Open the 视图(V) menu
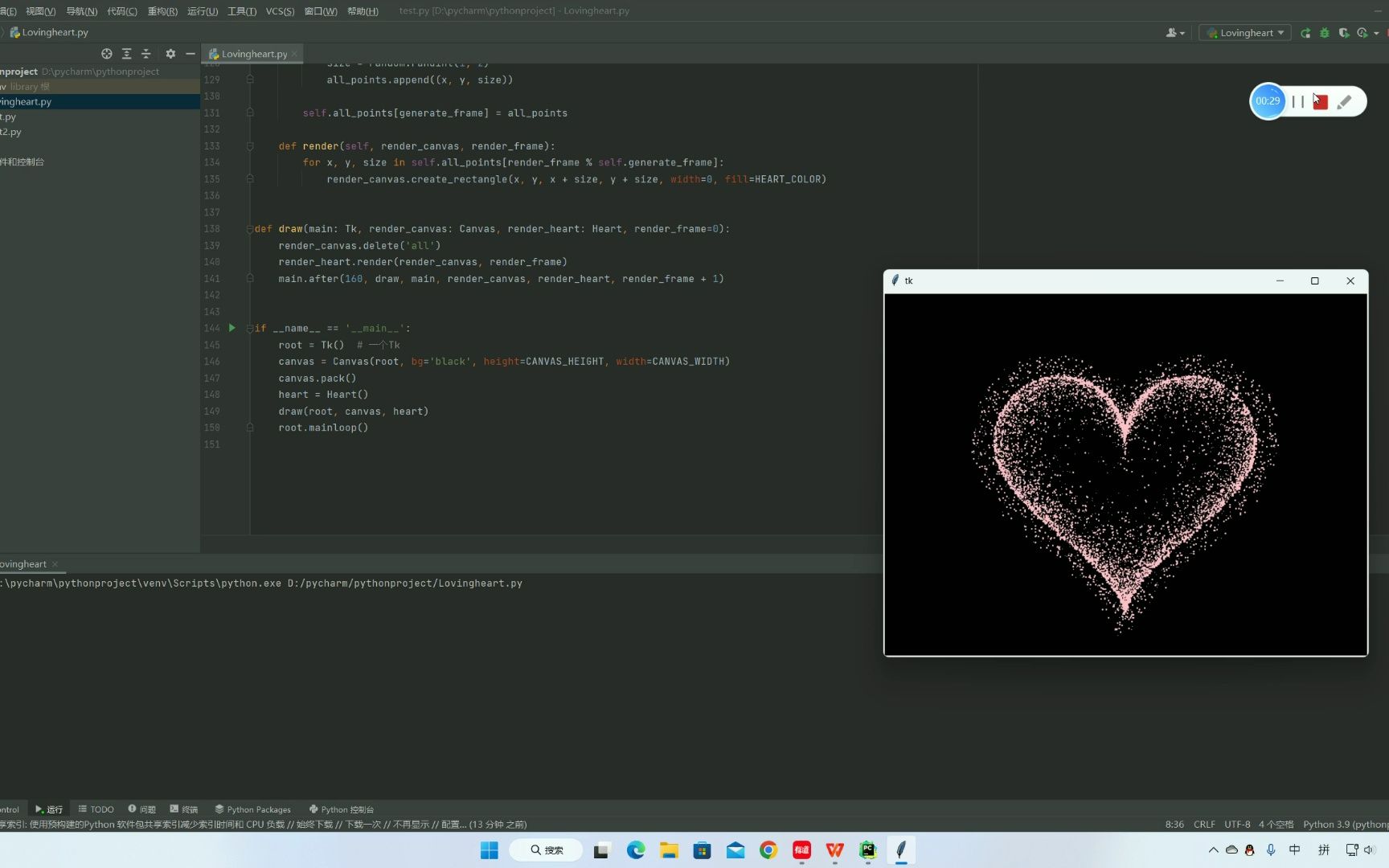 pos(40,10)
